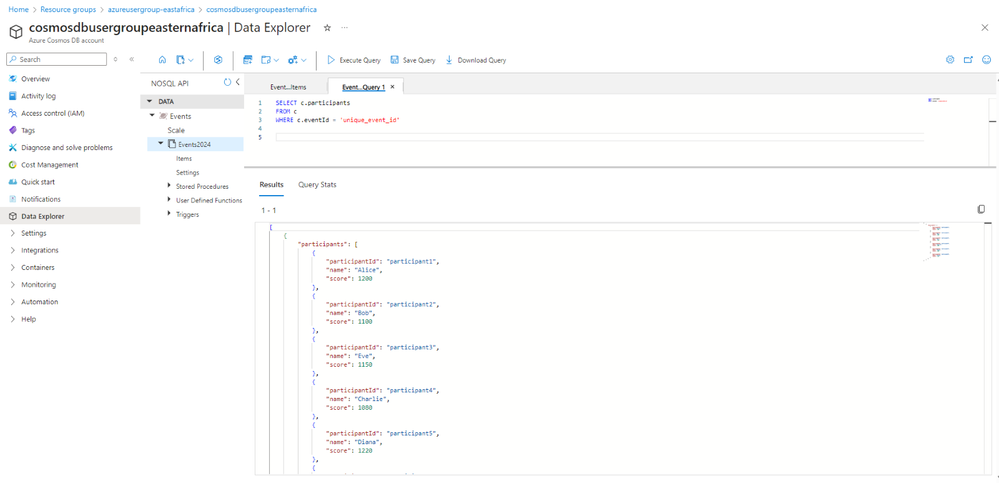The image size is (999, 483).
Task: Select the Event...Query 1 tab
Action: 363,87
